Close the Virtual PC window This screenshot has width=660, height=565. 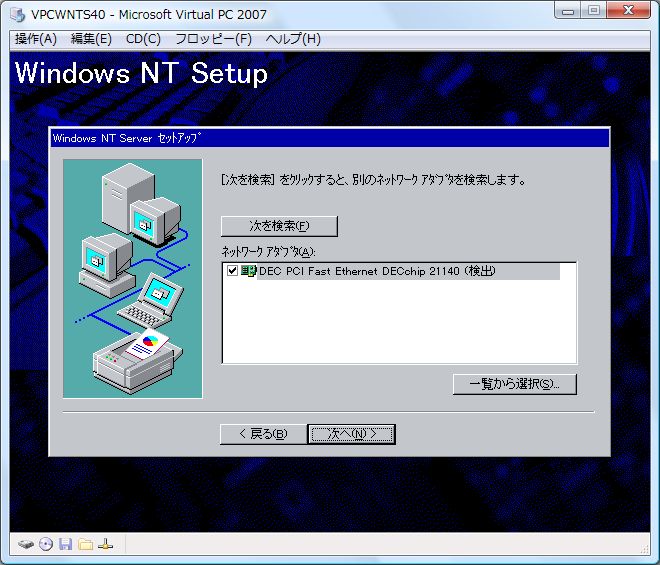click(629, 11)
